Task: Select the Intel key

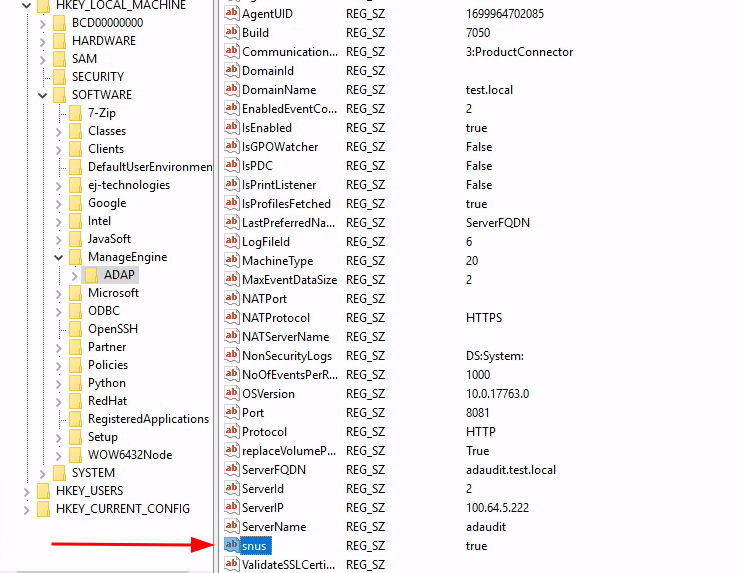Action: coord(99,221)
